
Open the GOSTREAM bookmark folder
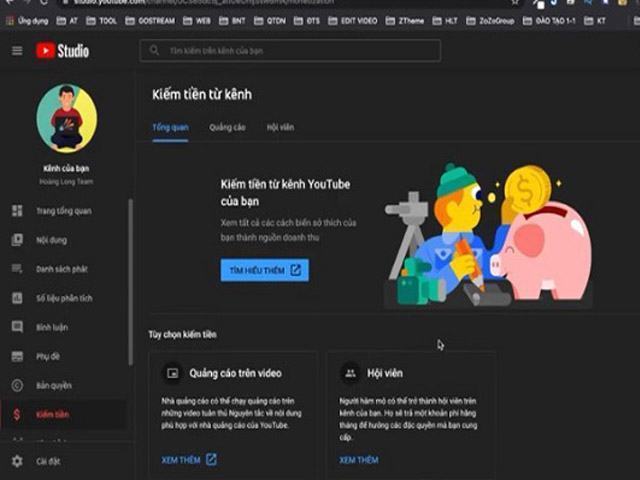150,20
